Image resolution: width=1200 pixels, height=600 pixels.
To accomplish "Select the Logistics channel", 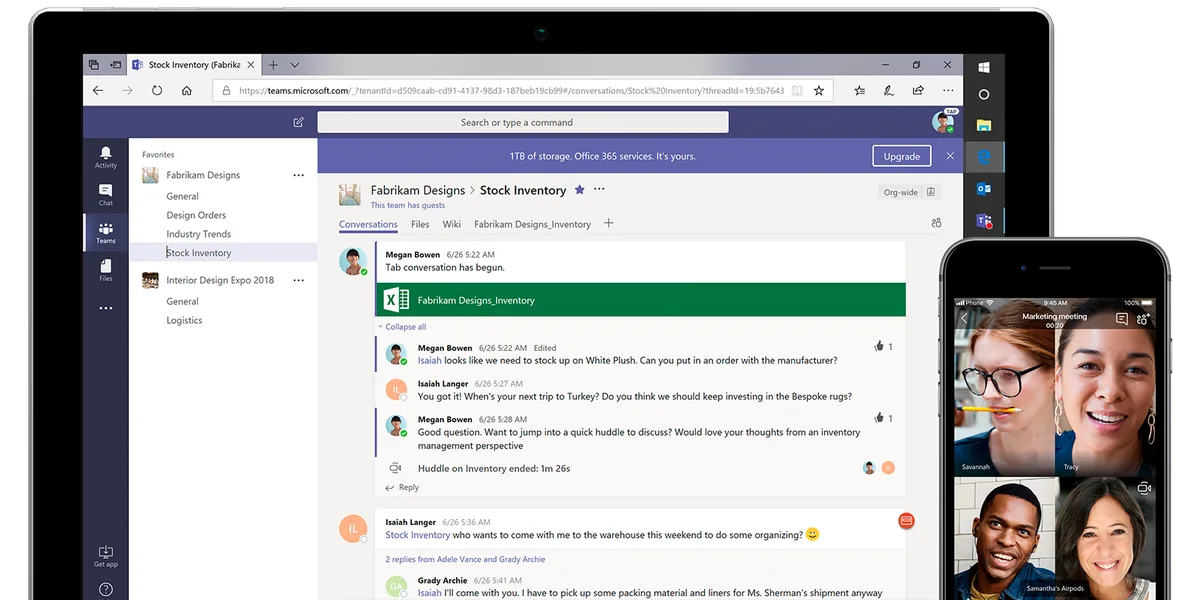I will click(x=184, y=320).
